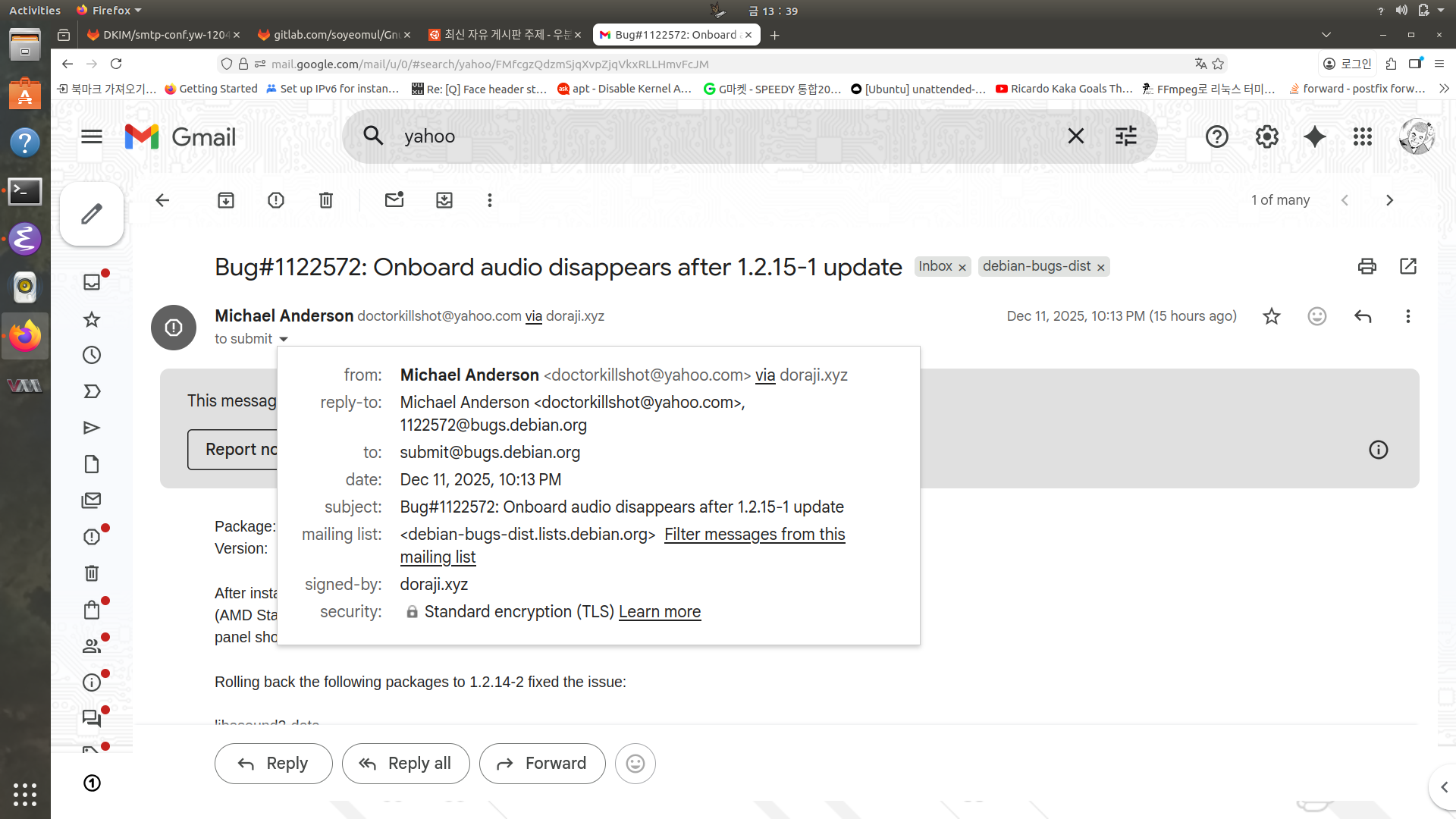Mark the email as unread
Viewport: 1456px width, 819px height.
point(394,200)
